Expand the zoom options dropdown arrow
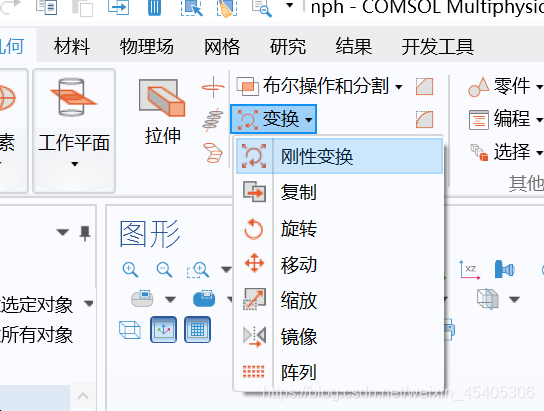Image resolution: width=544 pixels, height=411 pixels. tap(226, 269)
